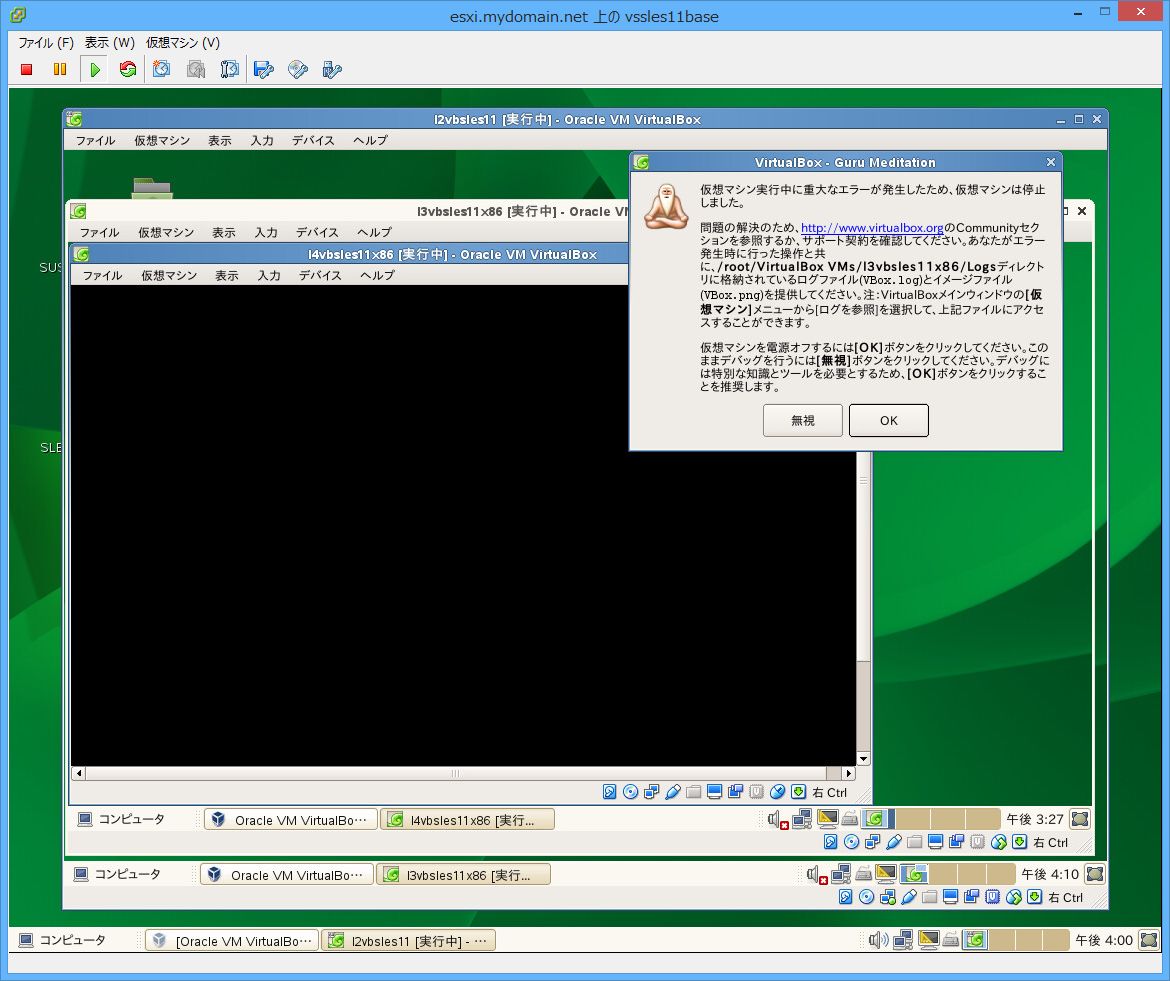Open コンピュータ menu on outermost bottom panel

click(x=63, y=940)
